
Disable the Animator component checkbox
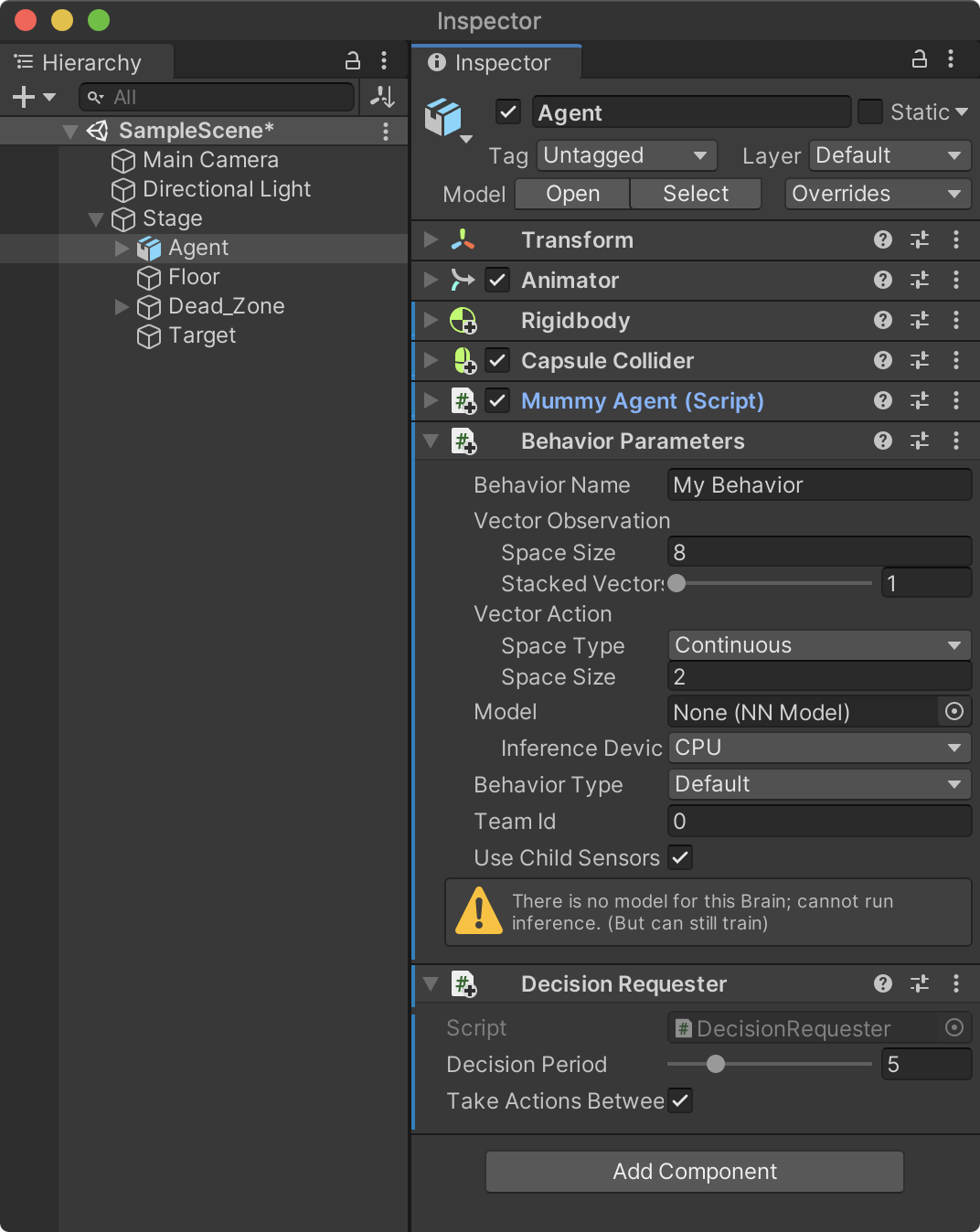tap(497, 280)
